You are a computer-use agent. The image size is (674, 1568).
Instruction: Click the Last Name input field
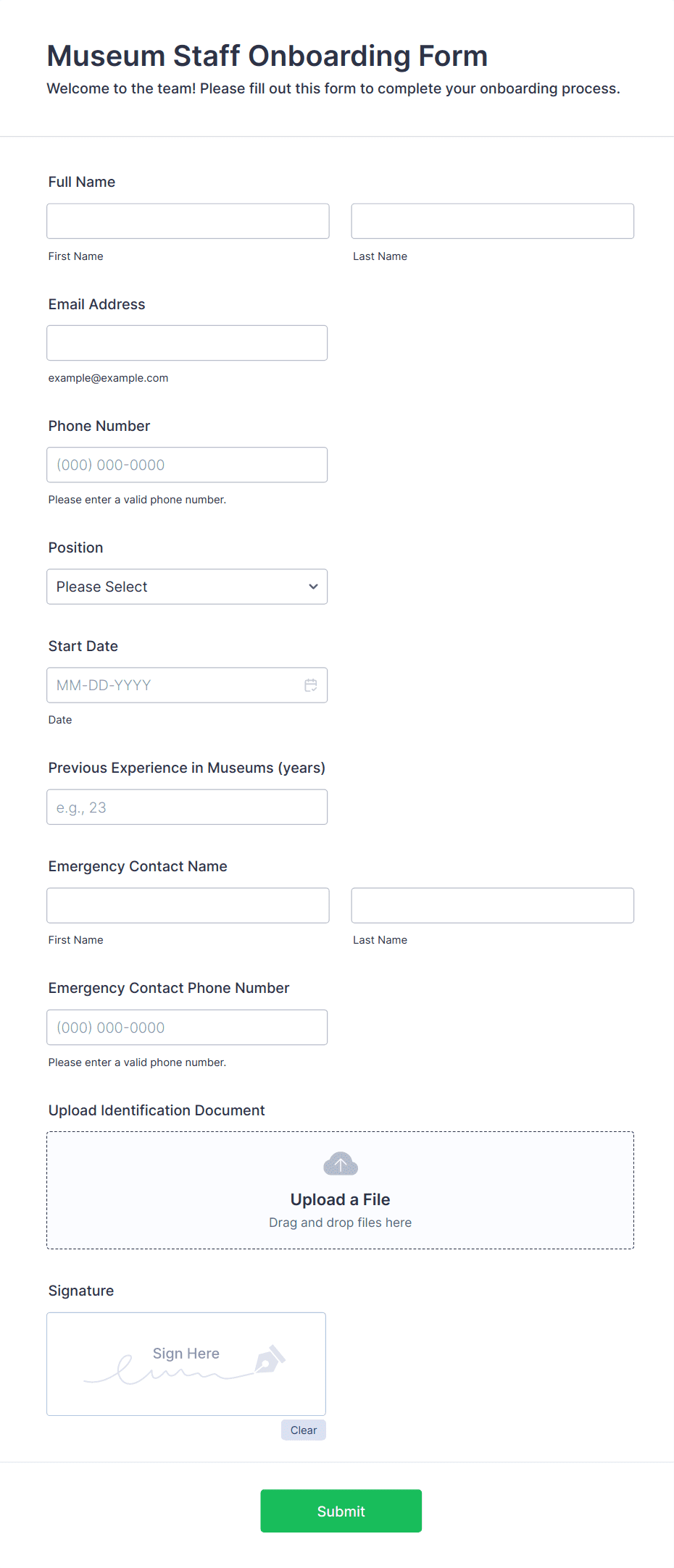coord(492,221)
